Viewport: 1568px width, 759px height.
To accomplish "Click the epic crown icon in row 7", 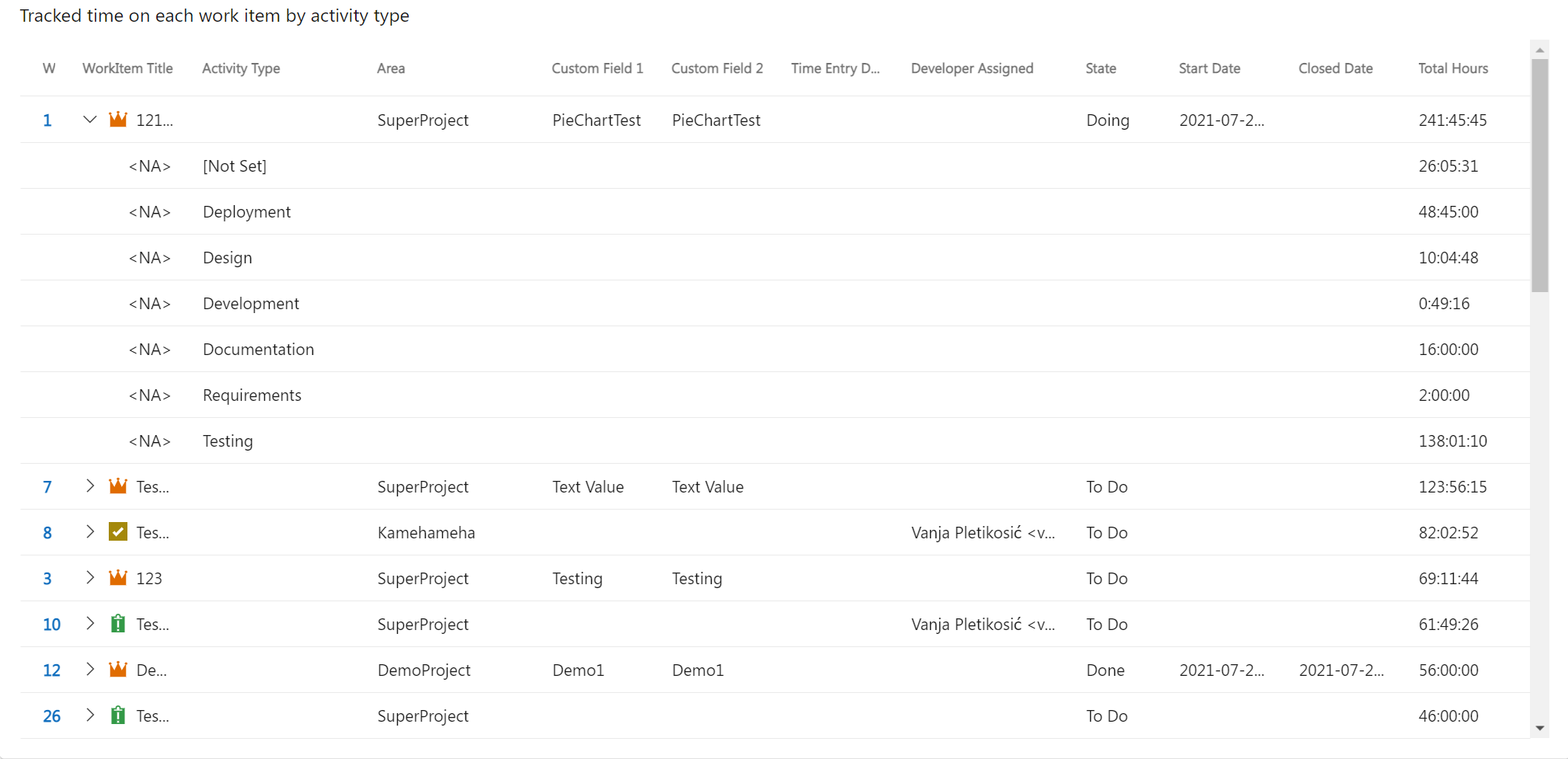I will [118, 486].
